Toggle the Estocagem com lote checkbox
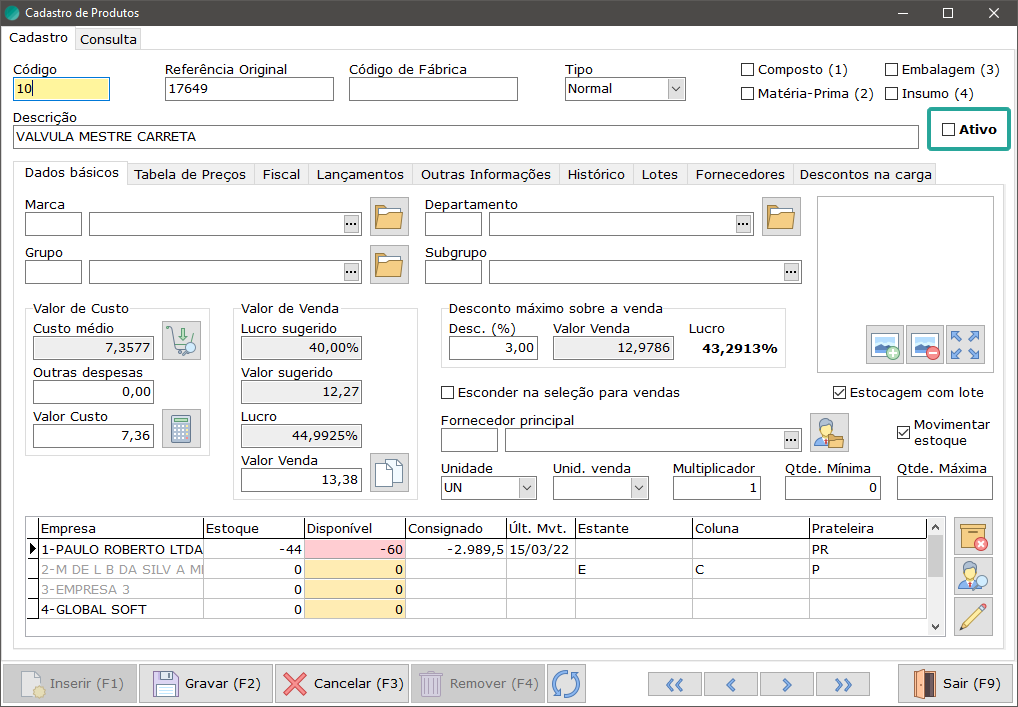 [x=839, y=393]
